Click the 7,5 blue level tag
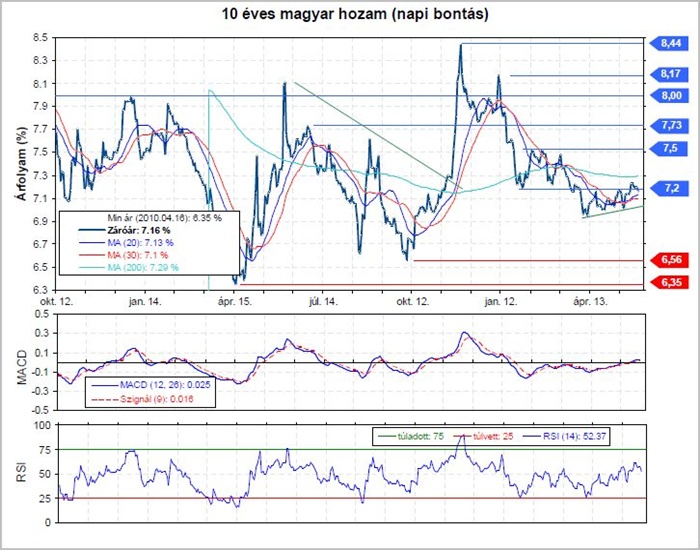 pyautogui.click(x=670, y=148)
